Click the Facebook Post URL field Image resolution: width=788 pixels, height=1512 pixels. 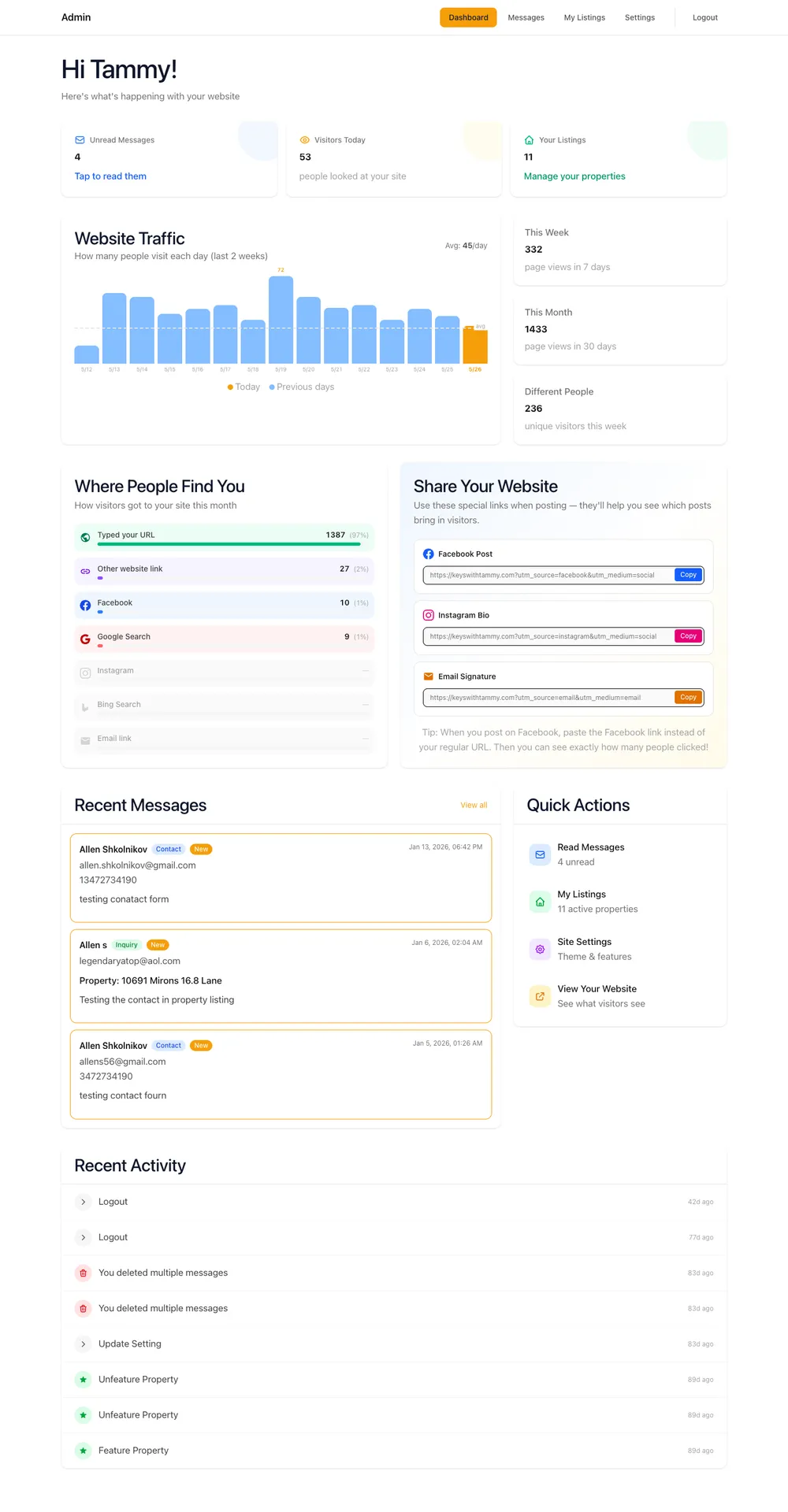coord(548,575)
